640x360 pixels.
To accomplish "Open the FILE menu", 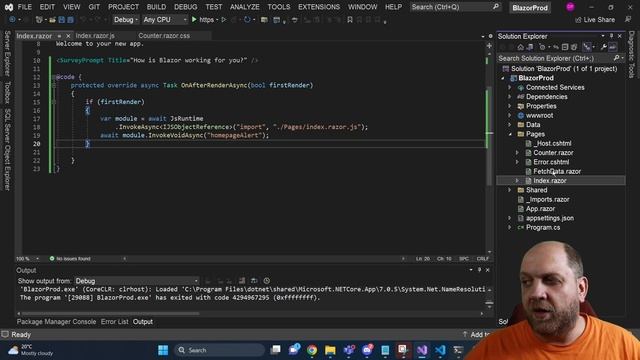I will [x=24, y=7].
